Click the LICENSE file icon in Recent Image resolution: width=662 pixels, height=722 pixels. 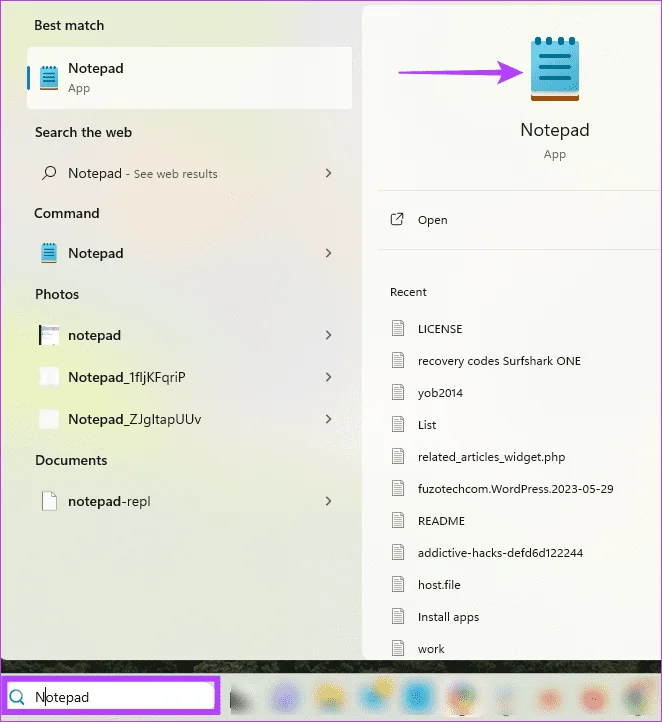pyautogui.click(x=398, y=328)
